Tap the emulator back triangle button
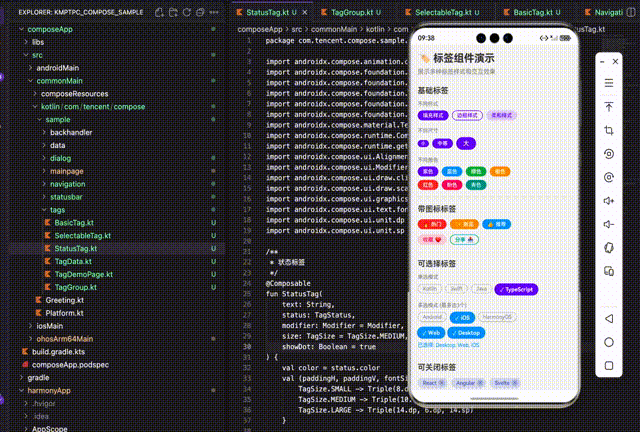This screenshot has width=640, height=432. coord(609,318)
